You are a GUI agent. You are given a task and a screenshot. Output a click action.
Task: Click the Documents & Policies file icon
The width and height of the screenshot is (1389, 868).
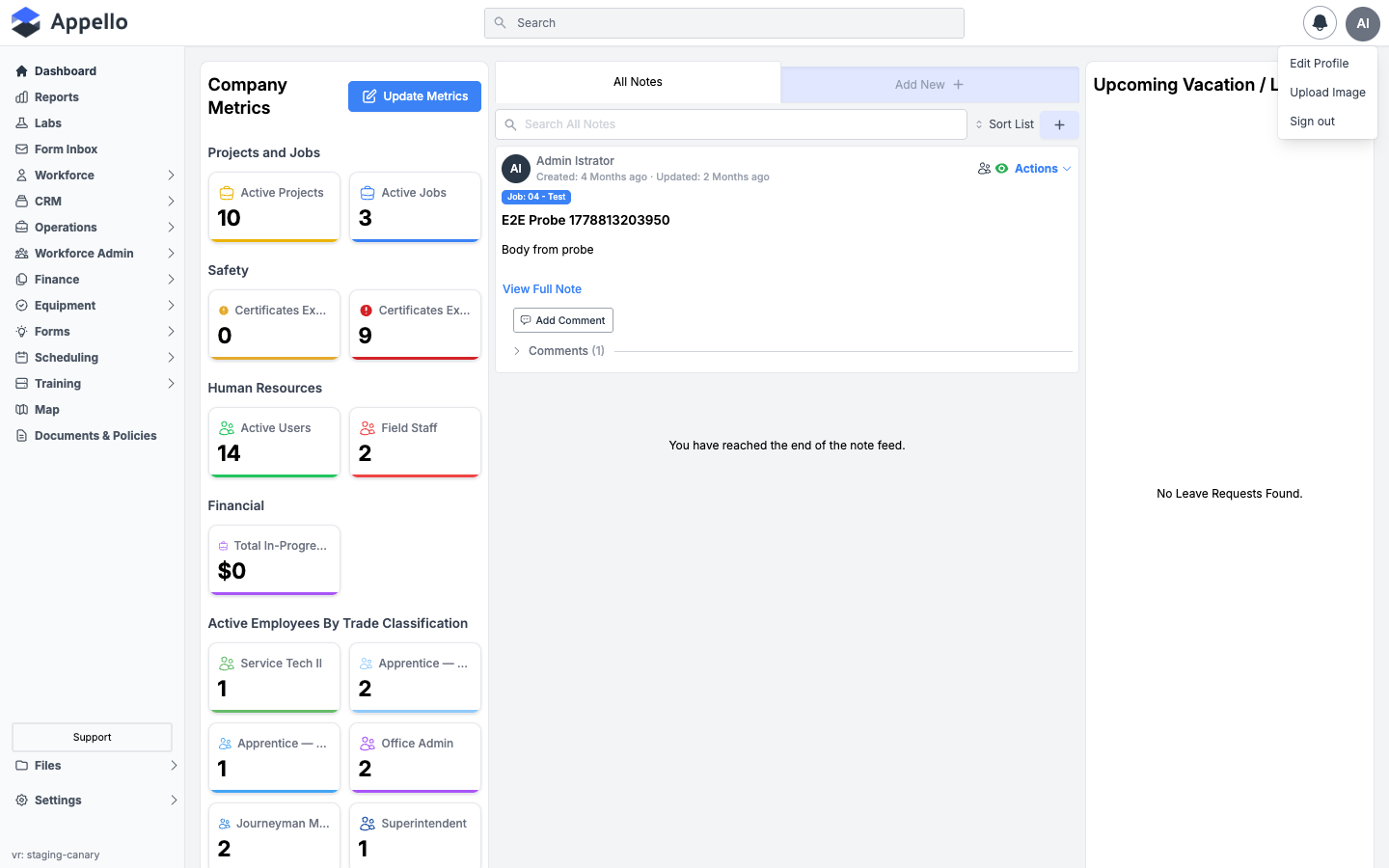pos(21,436)
